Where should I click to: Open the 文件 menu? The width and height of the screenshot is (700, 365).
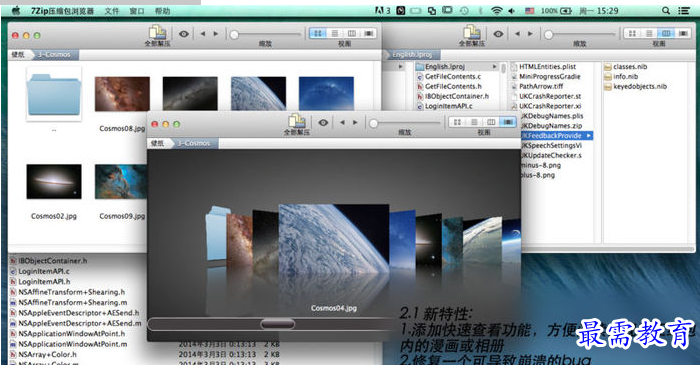click(x=112, y=11)
